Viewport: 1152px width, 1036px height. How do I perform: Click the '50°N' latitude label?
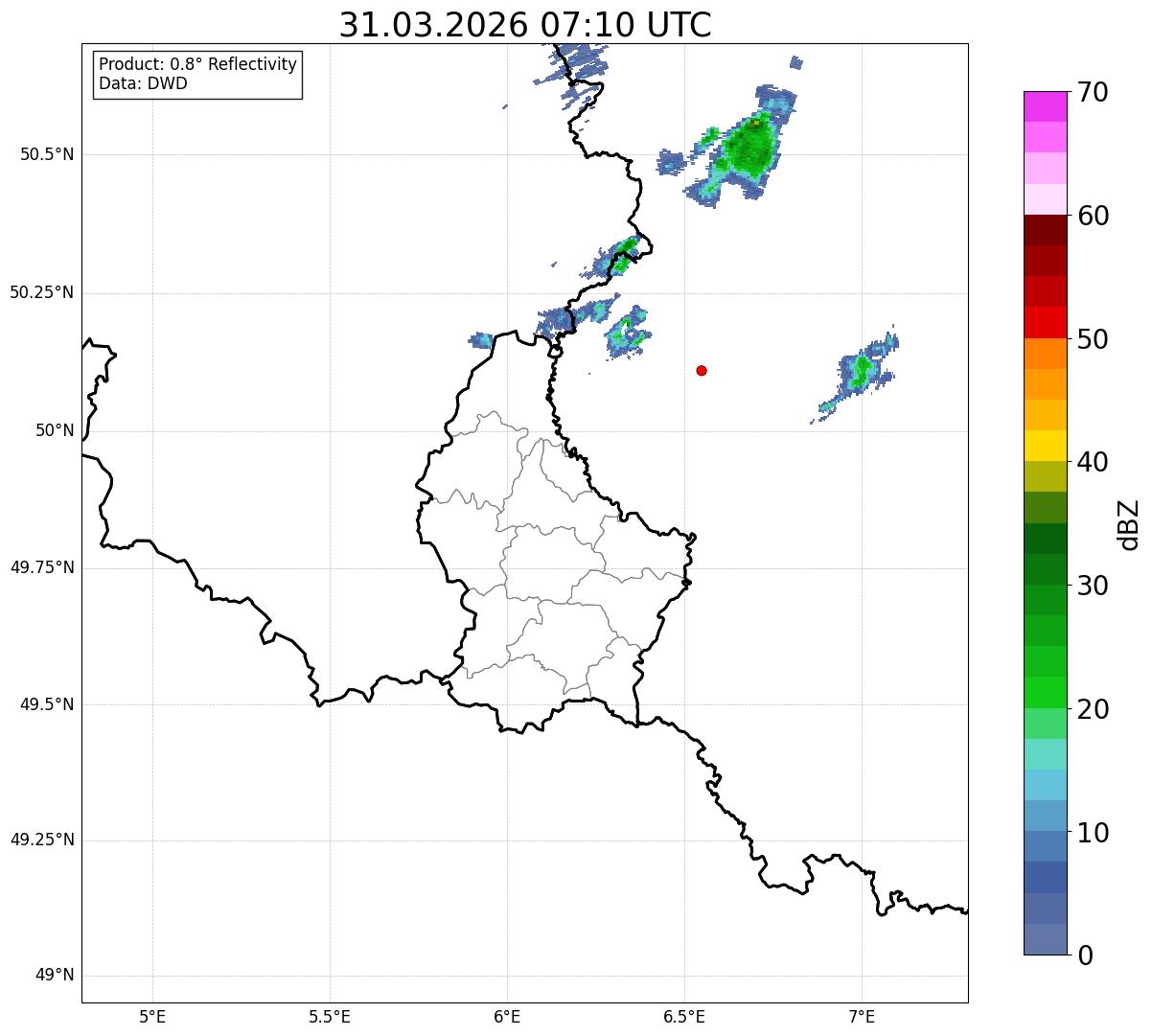click(55, 430)
